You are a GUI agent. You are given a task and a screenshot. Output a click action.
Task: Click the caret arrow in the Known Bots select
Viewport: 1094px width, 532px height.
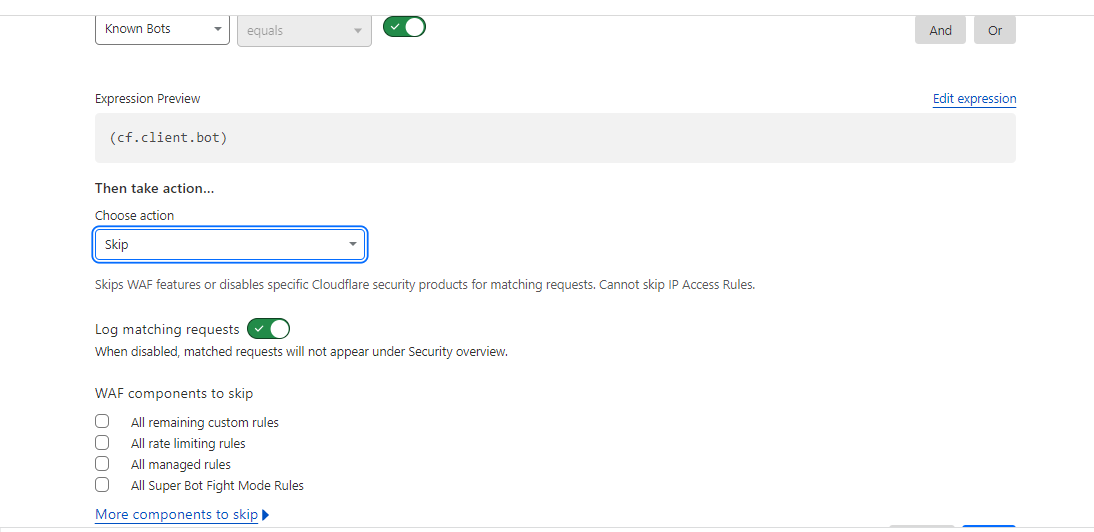point(218,29)
